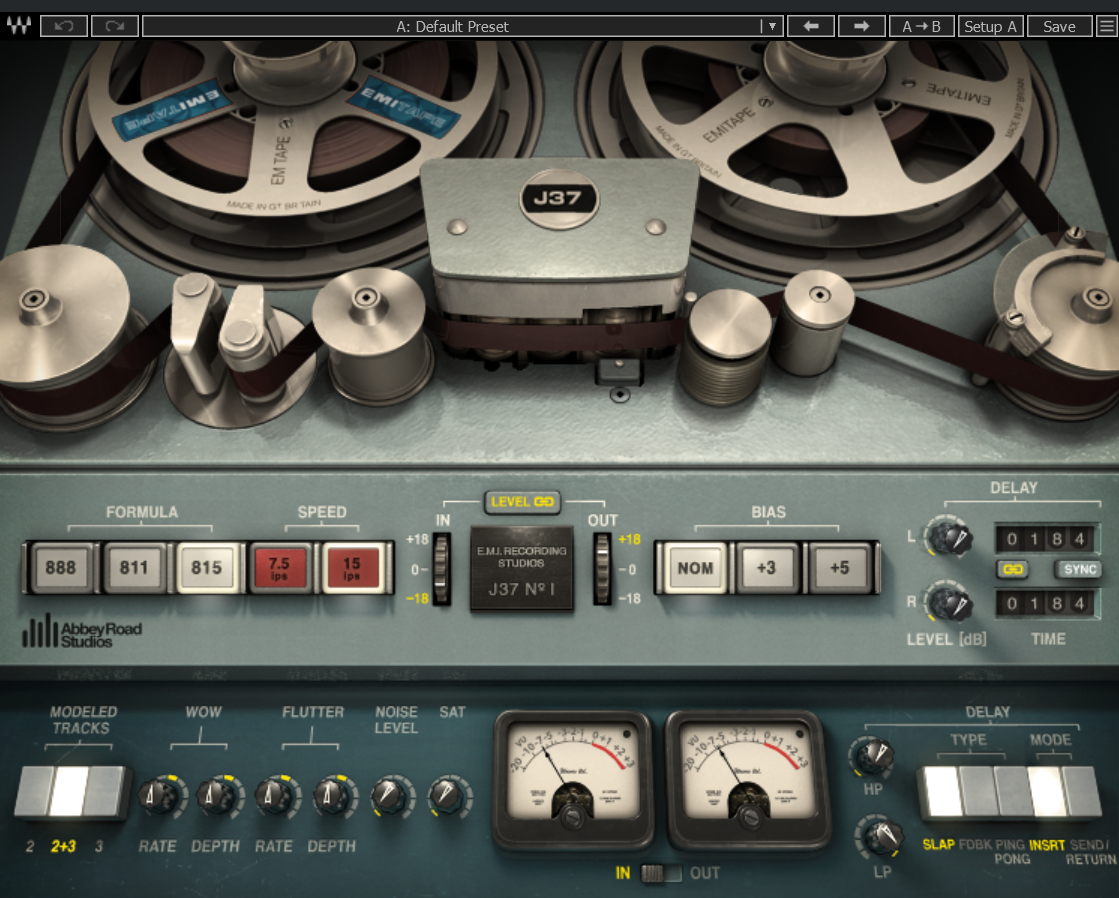Image resolution: width=1119 pixels, height=898 pixels.
Task: Select PING PONG delay type
Action: click(x=1011, y=792)
